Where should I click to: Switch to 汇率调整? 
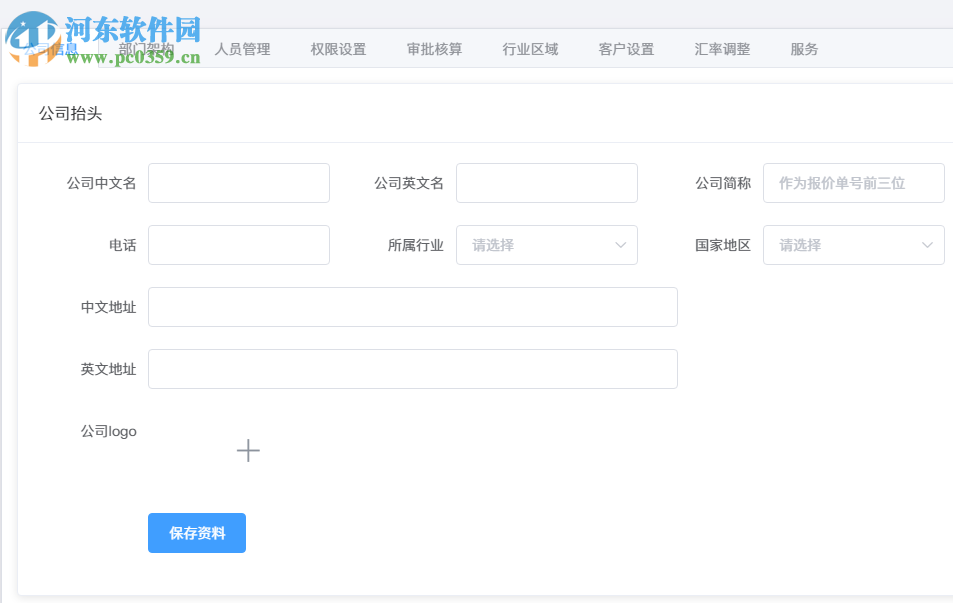[721, 47]
